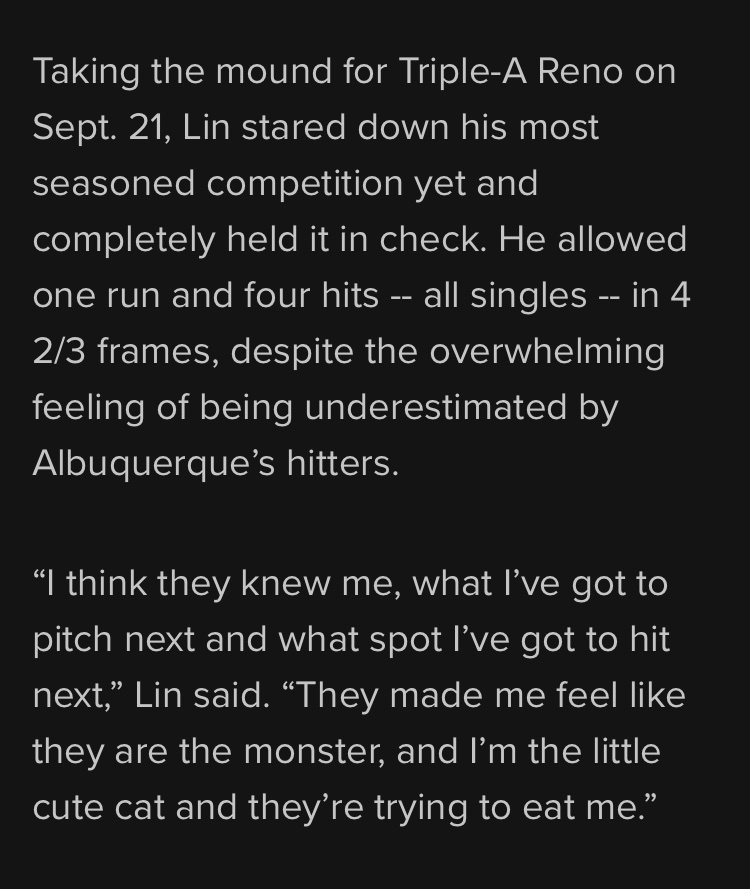Click the word "underestimated"
The height and width of the screenshot is (889, 750).
[435, 408]
